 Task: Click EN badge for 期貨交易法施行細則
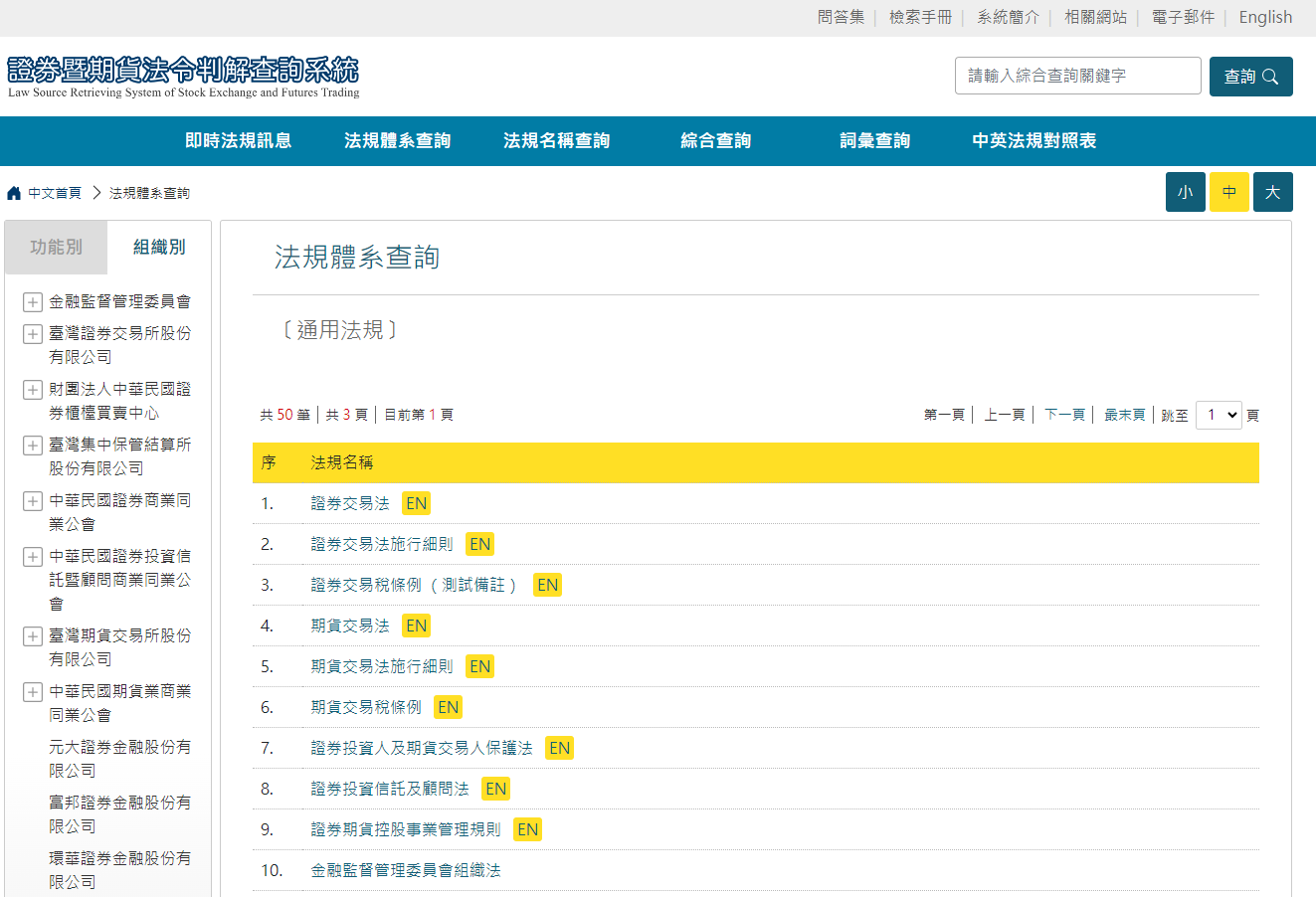(480, 666)
